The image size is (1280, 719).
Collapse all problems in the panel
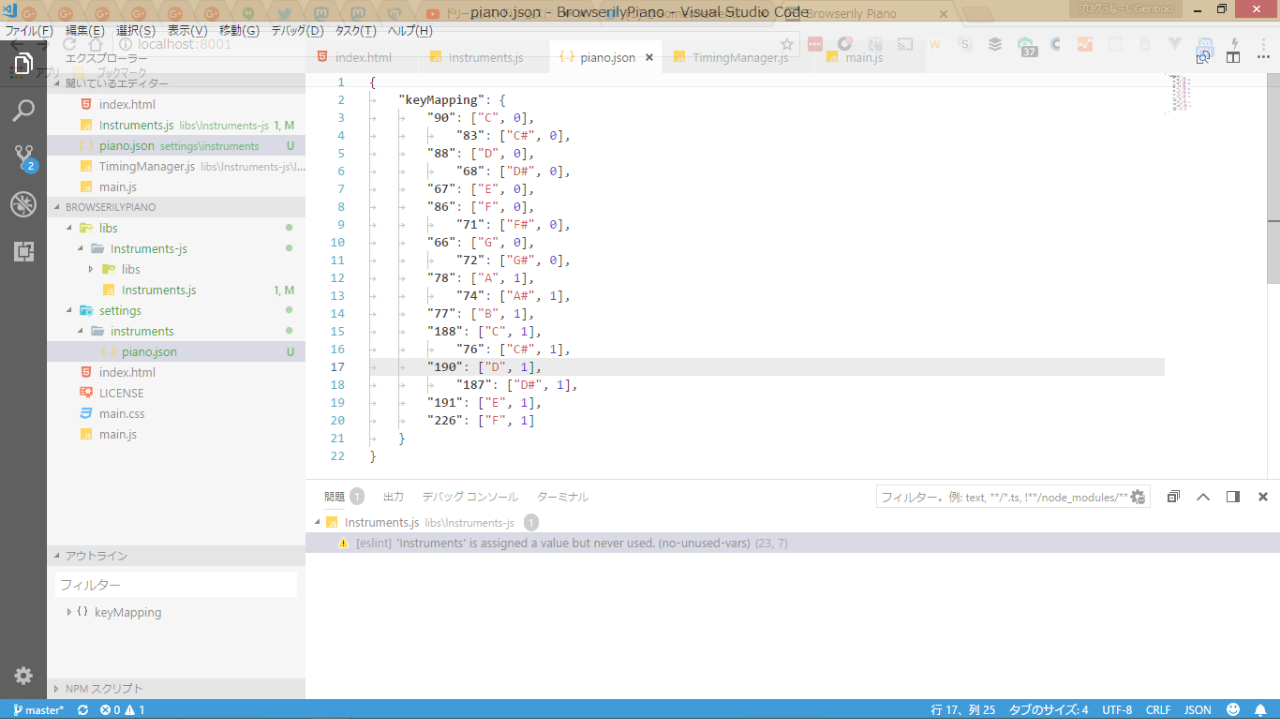point(1174,497)
